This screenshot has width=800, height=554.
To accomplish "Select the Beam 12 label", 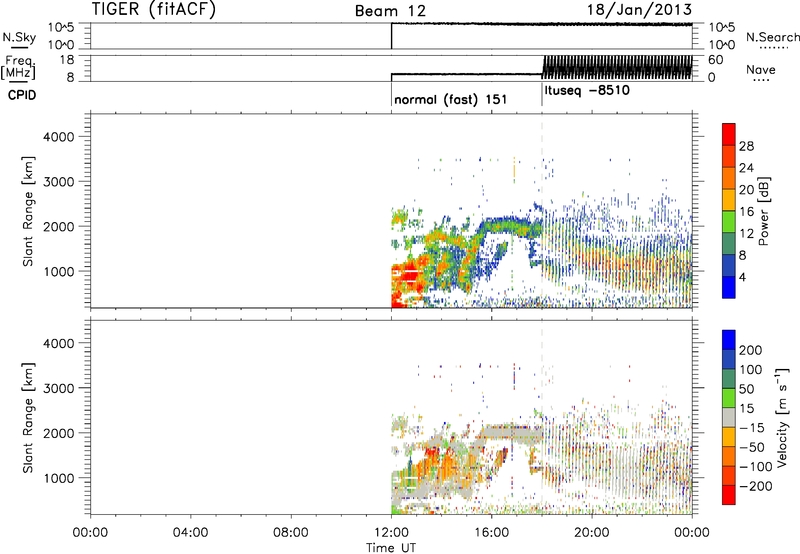I will pos(390,11).
